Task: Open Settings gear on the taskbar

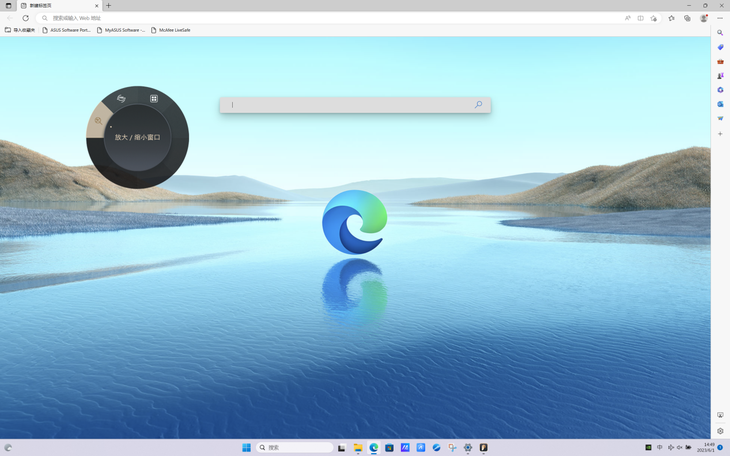Action: point(468,448)
